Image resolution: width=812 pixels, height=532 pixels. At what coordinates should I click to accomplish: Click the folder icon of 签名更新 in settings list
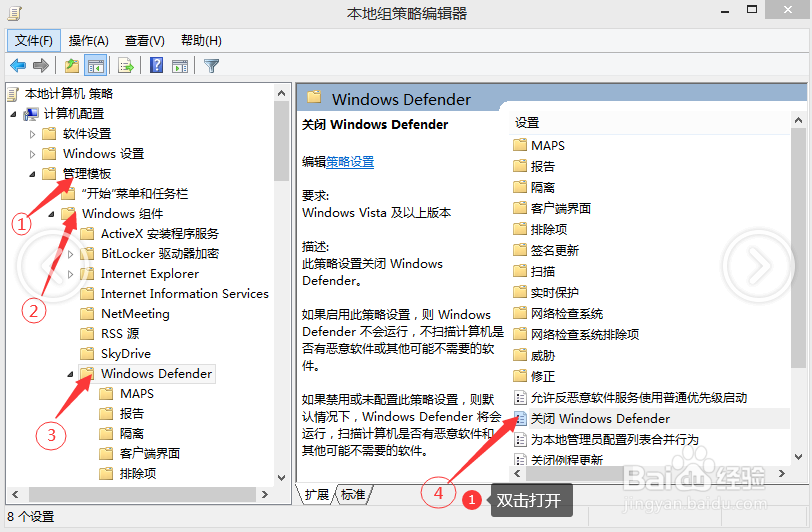[520, 250]
